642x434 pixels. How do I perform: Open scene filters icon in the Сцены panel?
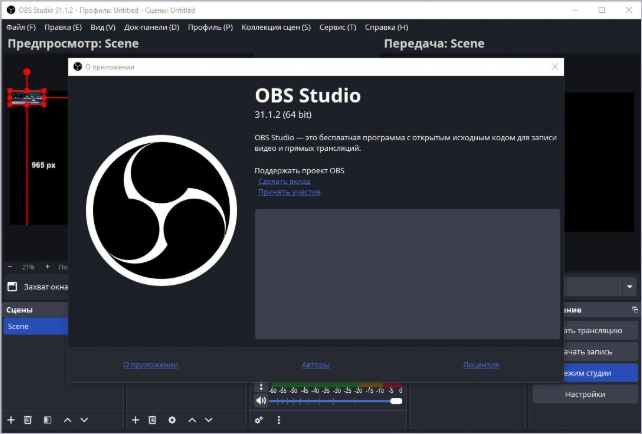47,420
